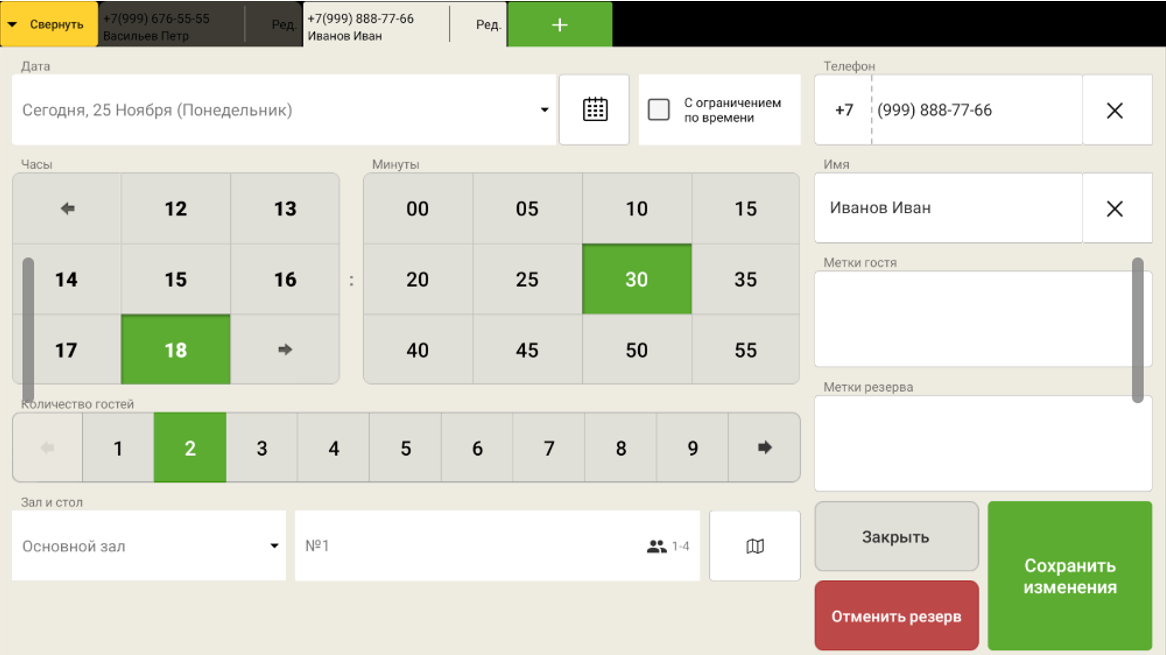Clear the phone number field
1166x655 pixels.
(x=1115, y=110)
